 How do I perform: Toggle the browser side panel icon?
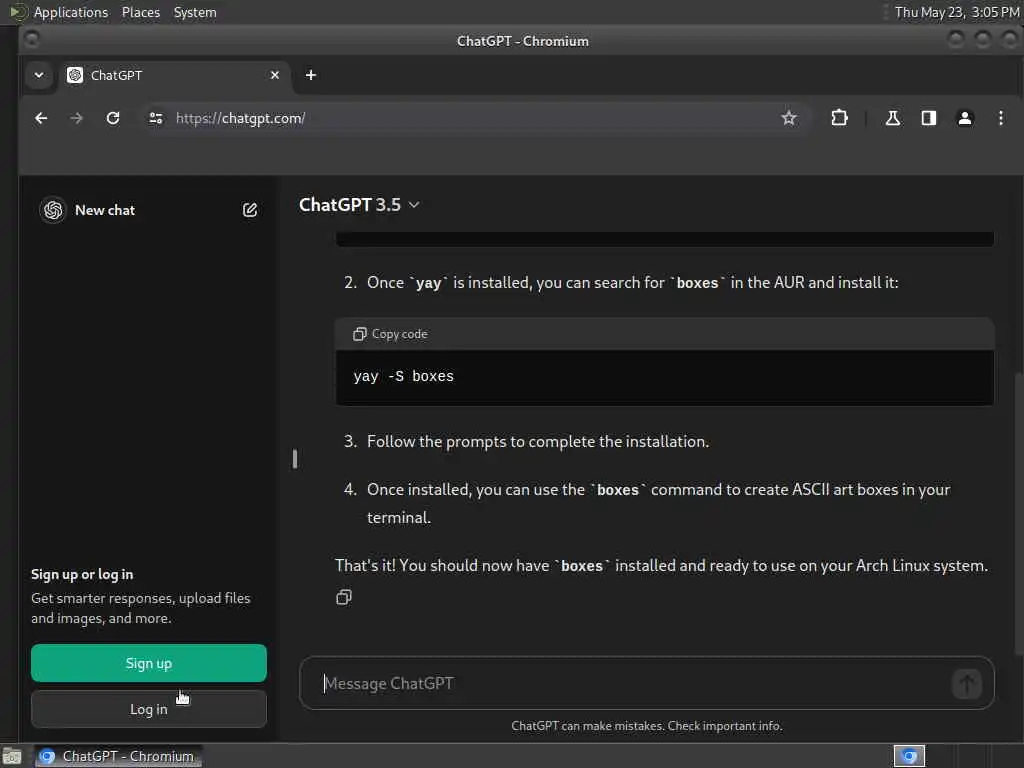(929, 118)
